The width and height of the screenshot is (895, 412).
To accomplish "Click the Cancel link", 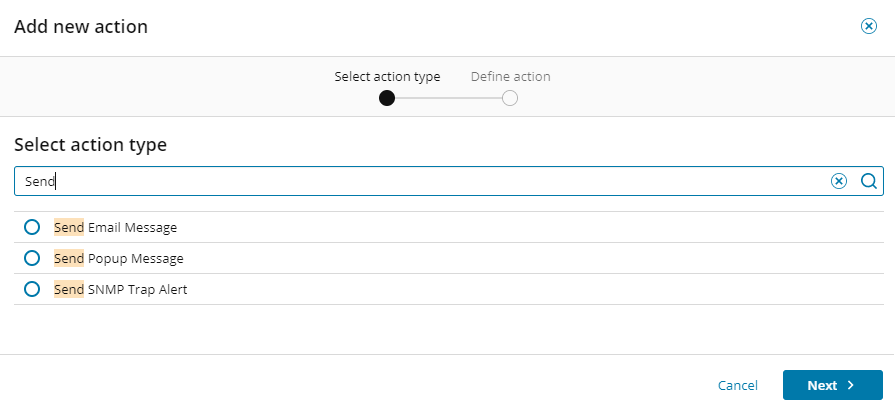I will [738, 385].
